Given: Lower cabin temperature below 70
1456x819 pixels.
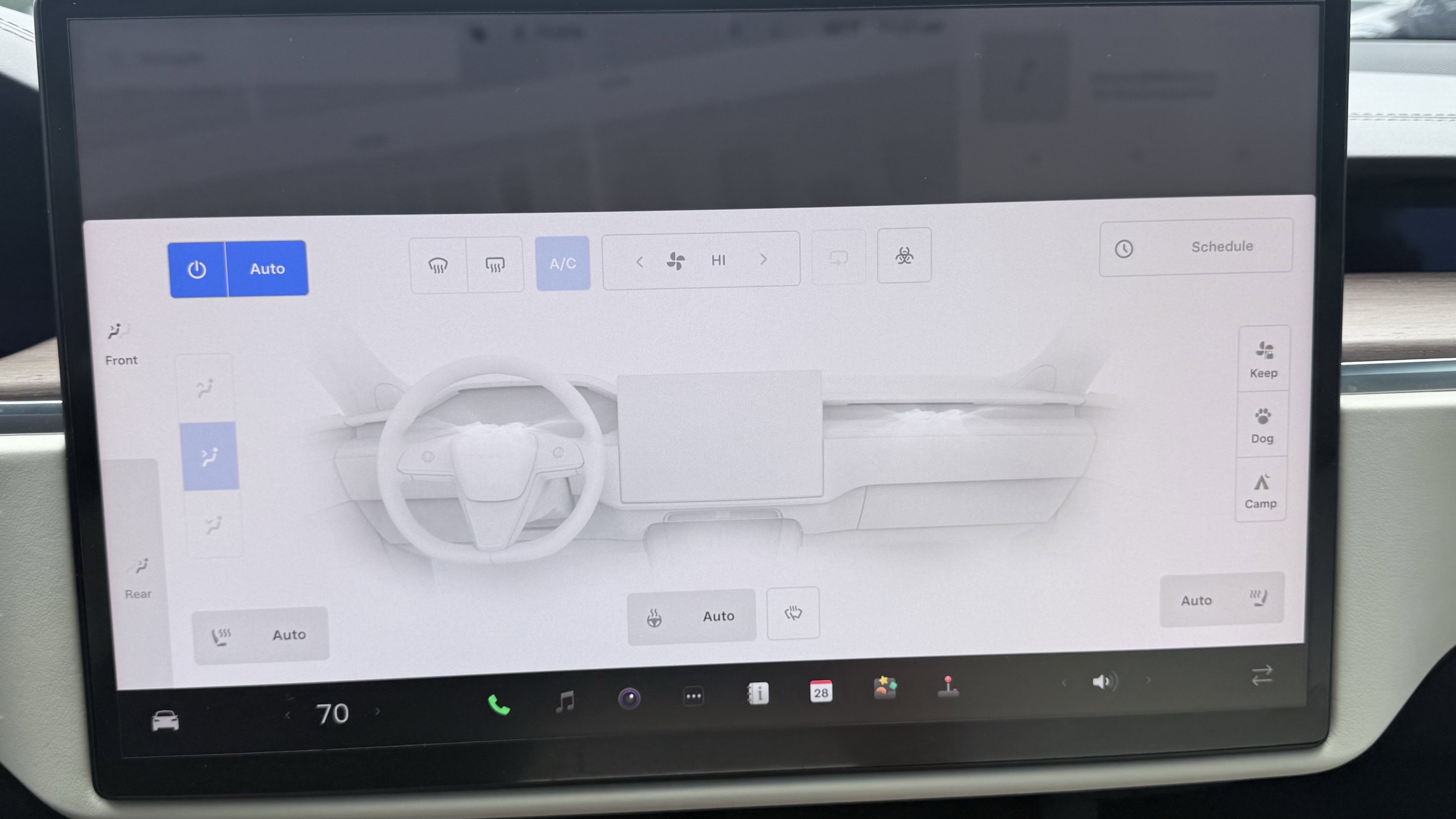Looking at the screenshot, I should click(288, 716).
